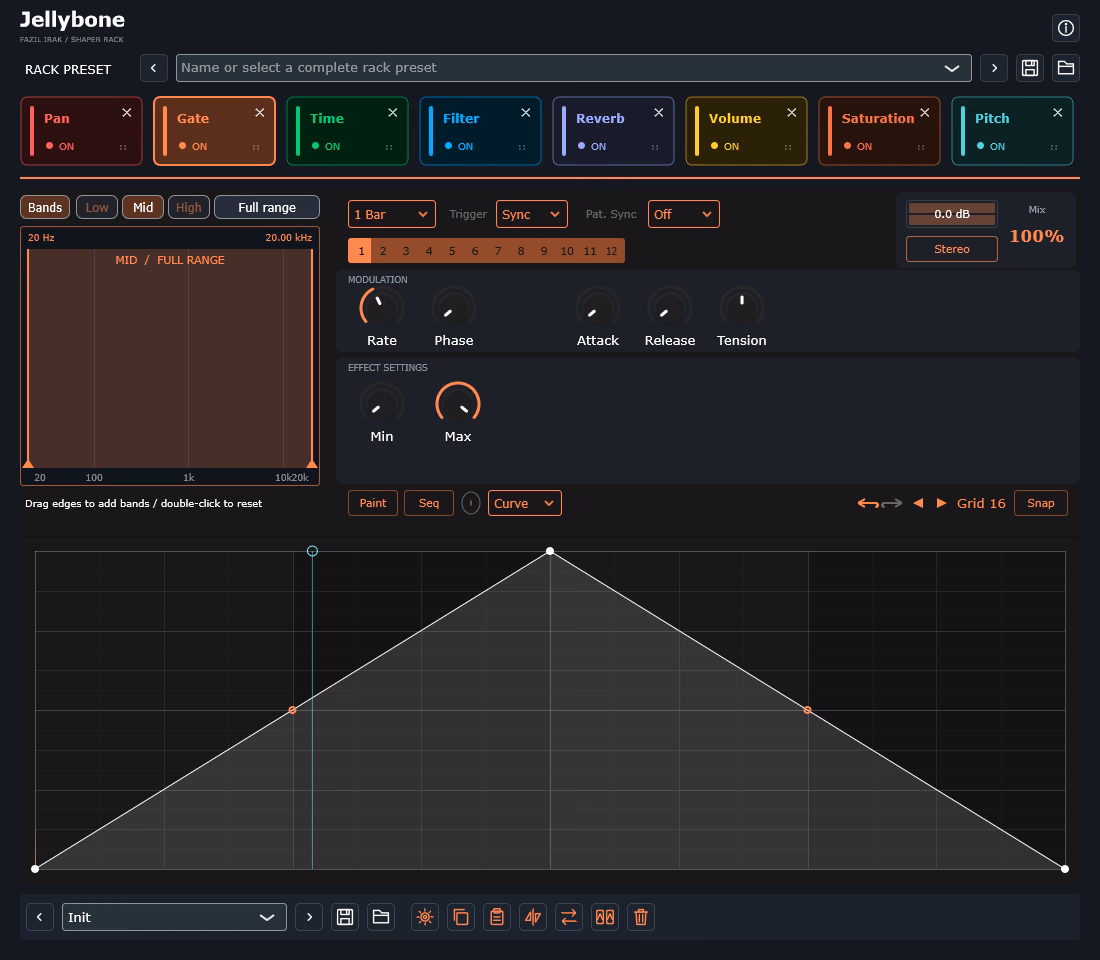Toggle the Snap button
The image size is (1100, 960).
(1040, 503)
